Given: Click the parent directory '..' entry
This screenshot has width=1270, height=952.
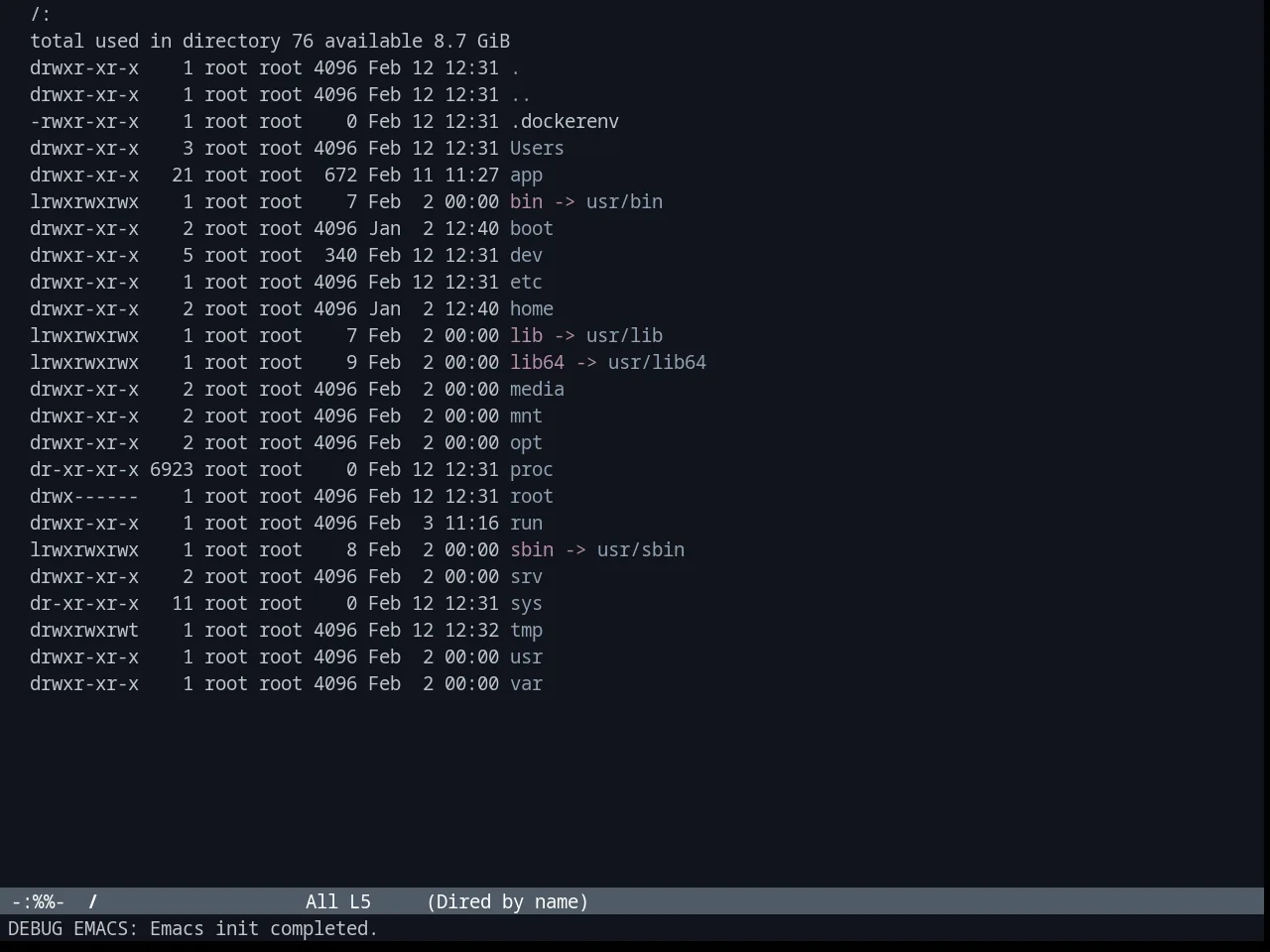Looking at the screenshot, I should click(520, 94).
